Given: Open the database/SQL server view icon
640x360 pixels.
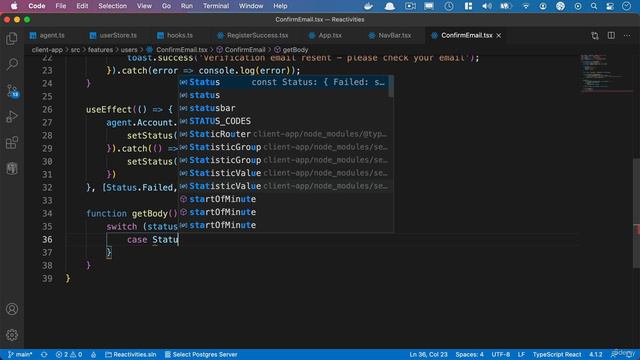Looking at the screenshot, I should 12,168.
